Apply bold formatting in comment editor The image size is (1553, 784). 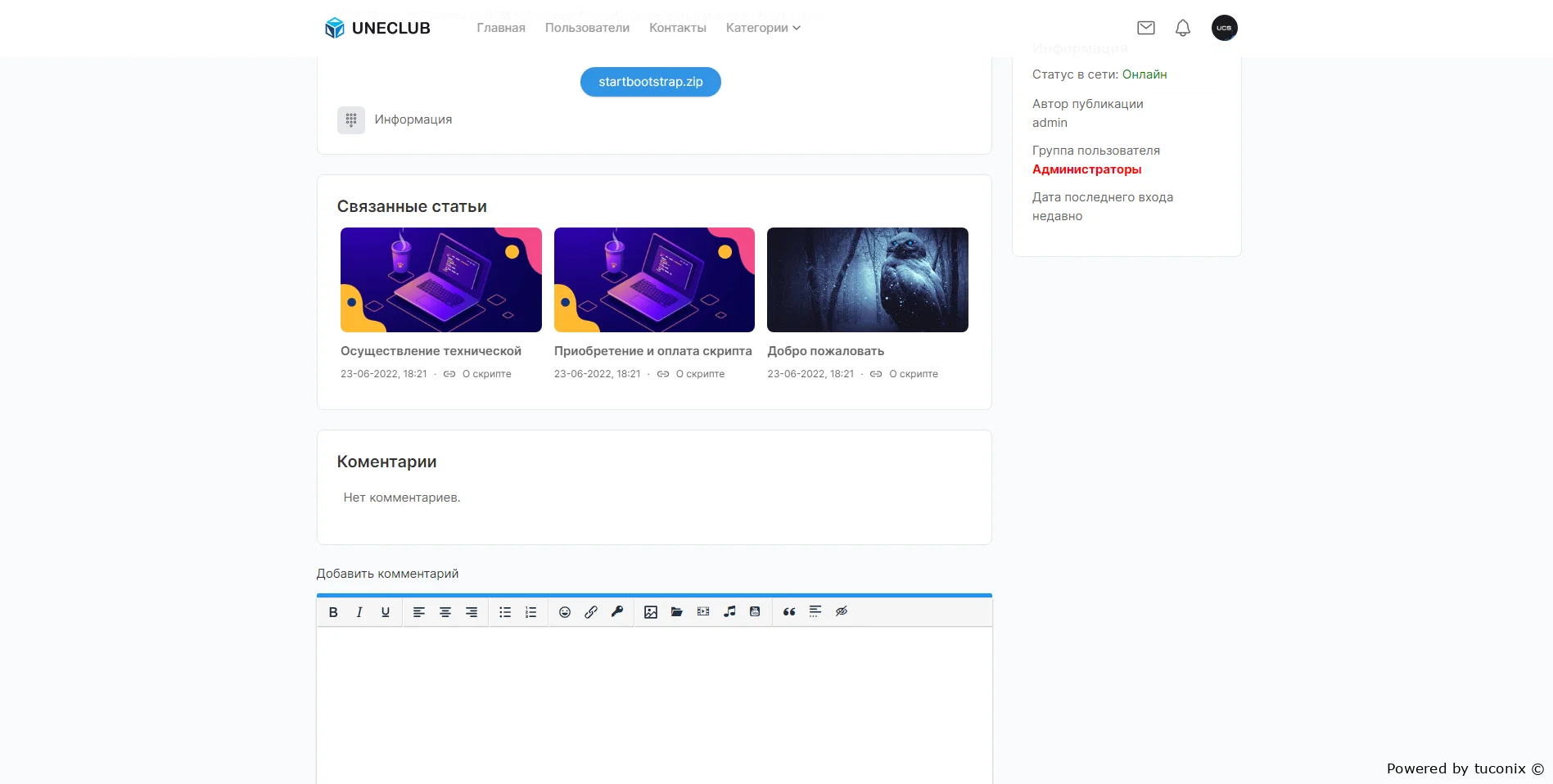pyautogui.click(x=333, y=612)
